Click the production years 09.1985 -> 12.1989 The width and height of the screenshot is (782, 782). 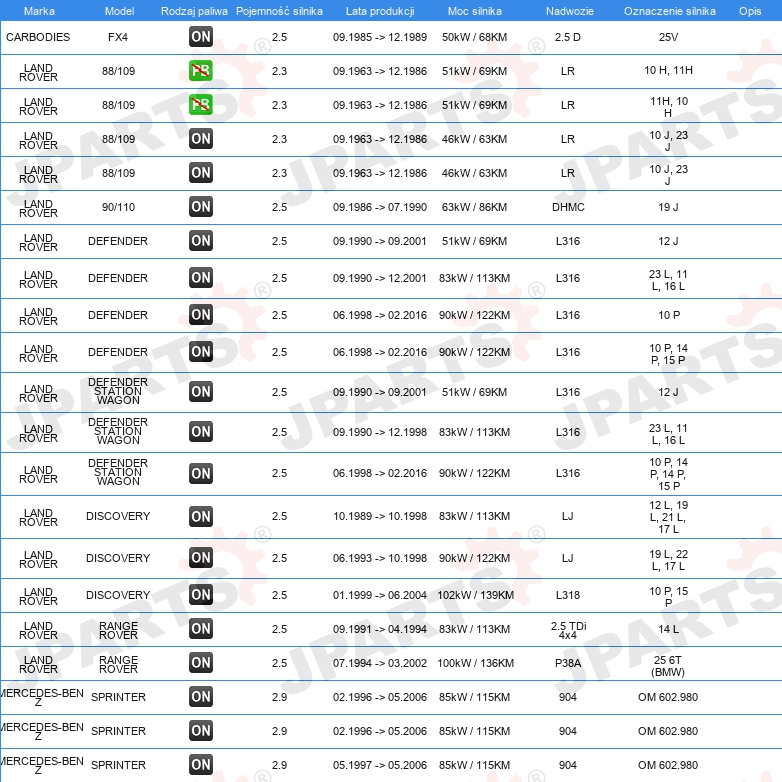[x=380, y=37]
